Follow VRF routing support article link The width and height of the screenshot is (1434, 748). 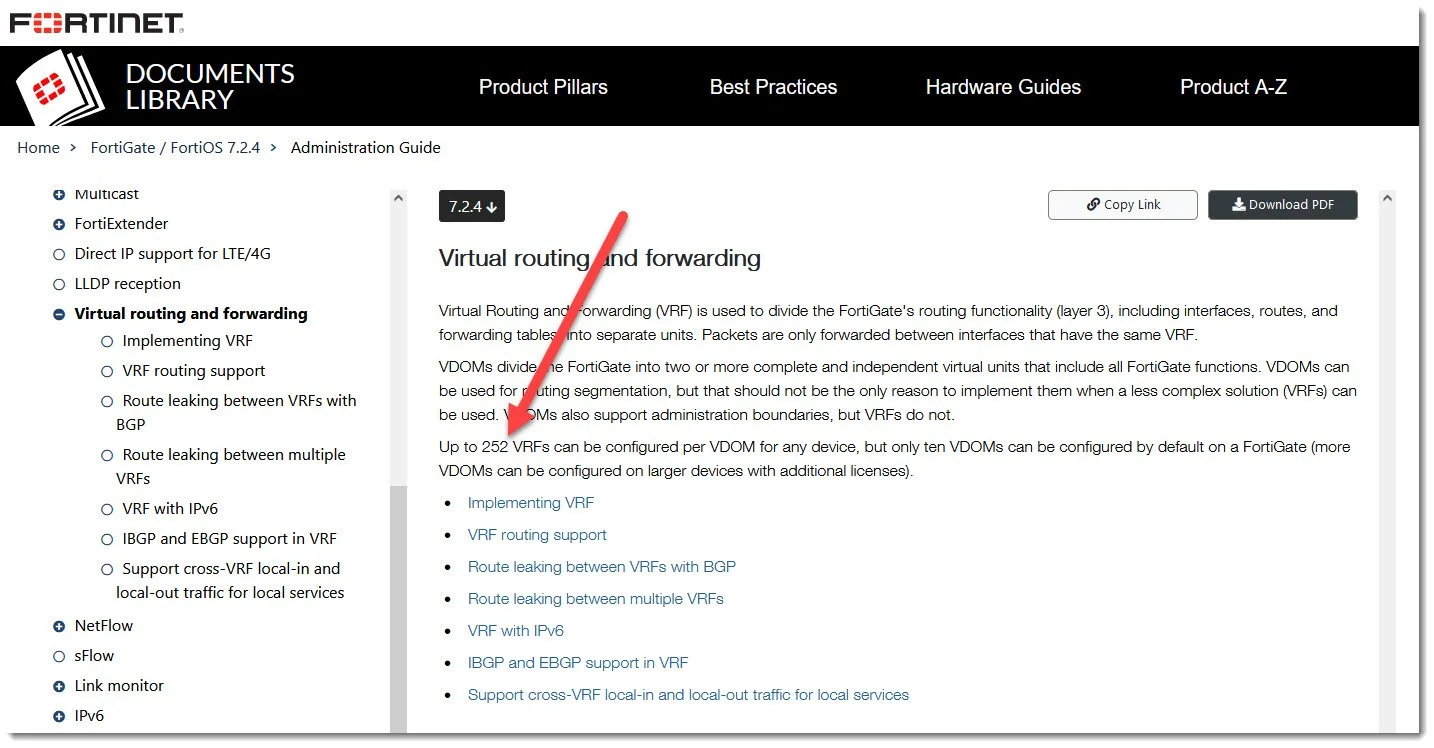pyautogui.click(x=537, y=535)
